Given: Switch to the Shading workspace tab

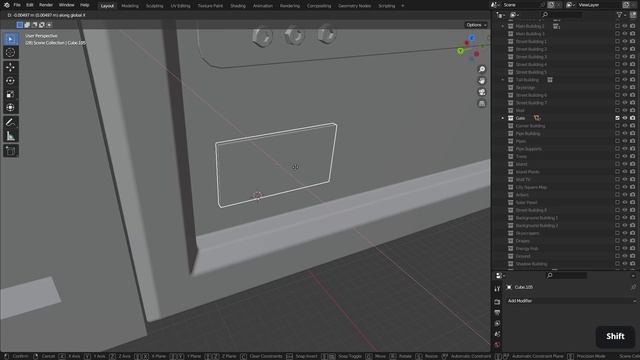Looking at the screenshot, I should (x=238, y=6).
